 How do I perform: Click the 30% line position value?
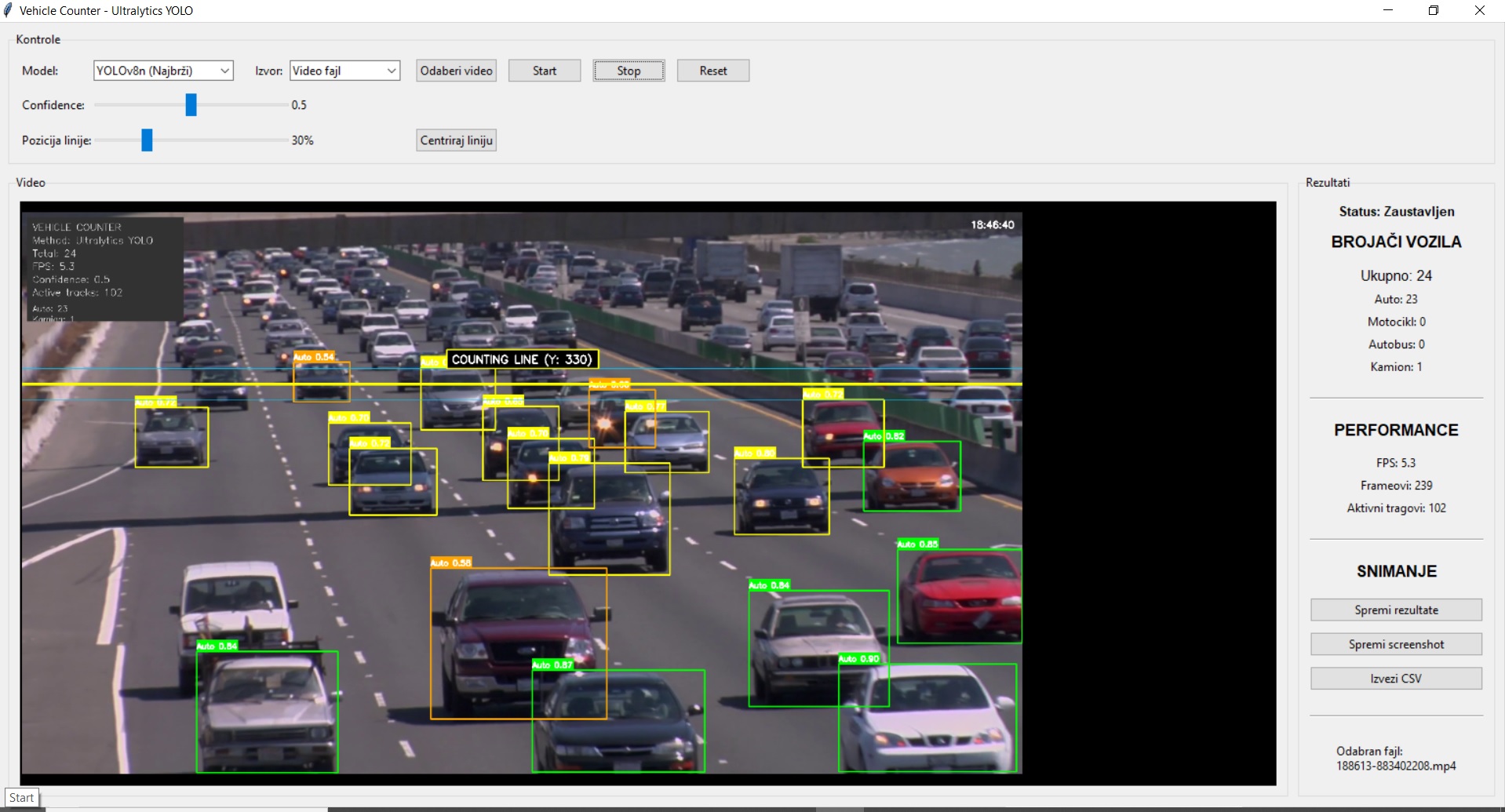point(302,140)
